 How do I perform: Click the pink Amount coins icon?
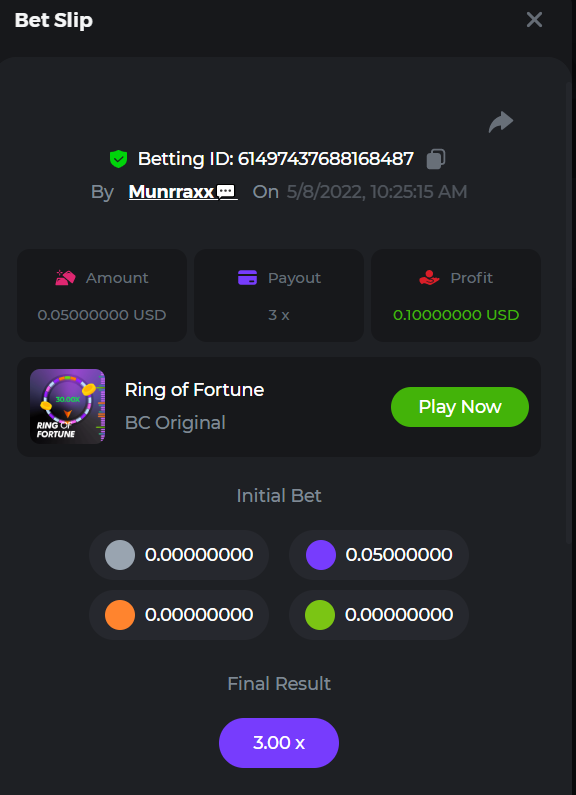[x=65, y=278]
